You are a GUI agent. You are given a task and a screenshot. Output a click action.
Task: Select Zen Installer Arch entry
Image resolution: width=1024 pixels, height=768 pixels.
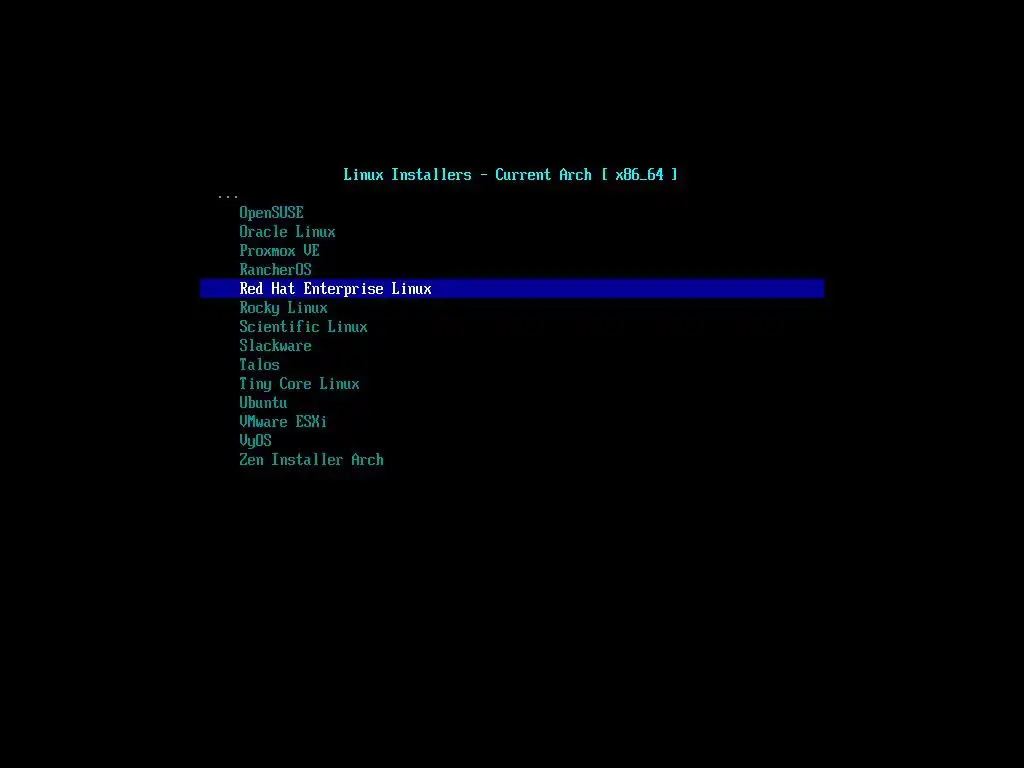(311, 460)
